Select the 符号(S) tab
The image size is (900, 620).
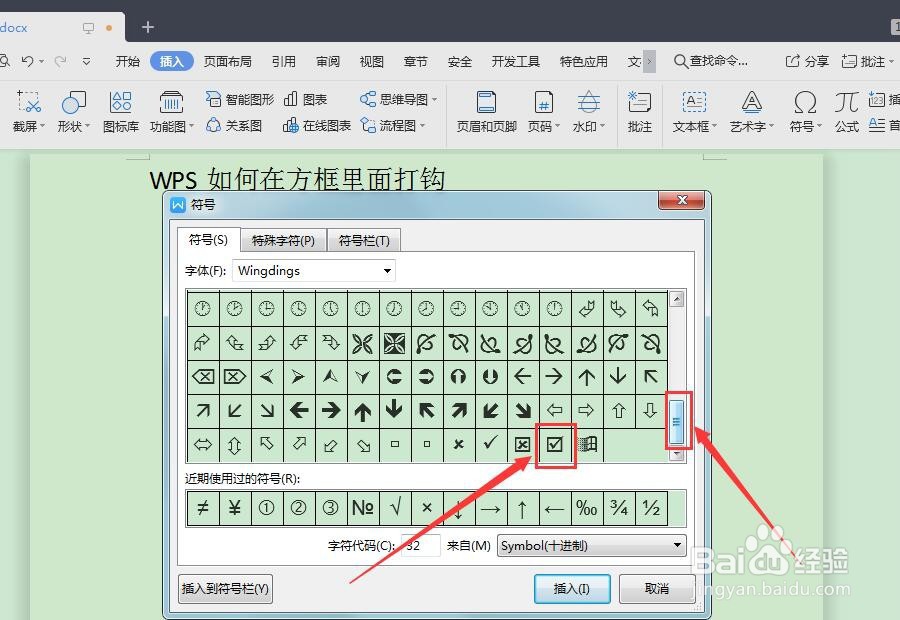(x=208, y=240)
